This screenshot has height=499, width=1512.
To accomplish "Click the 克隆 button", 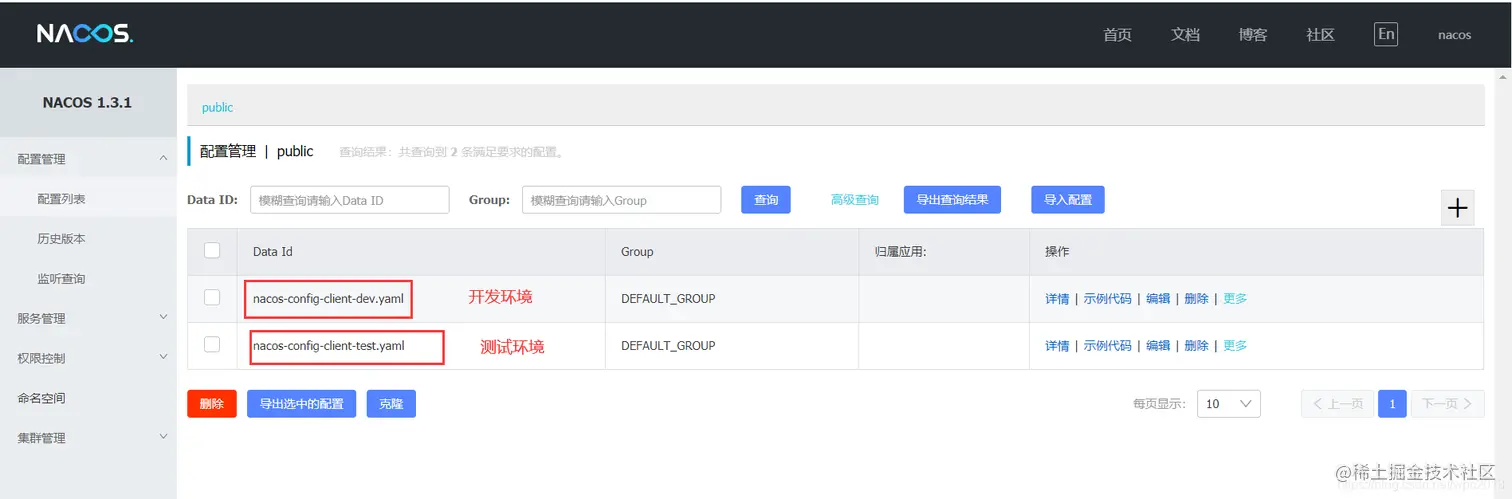I will 391,404.
